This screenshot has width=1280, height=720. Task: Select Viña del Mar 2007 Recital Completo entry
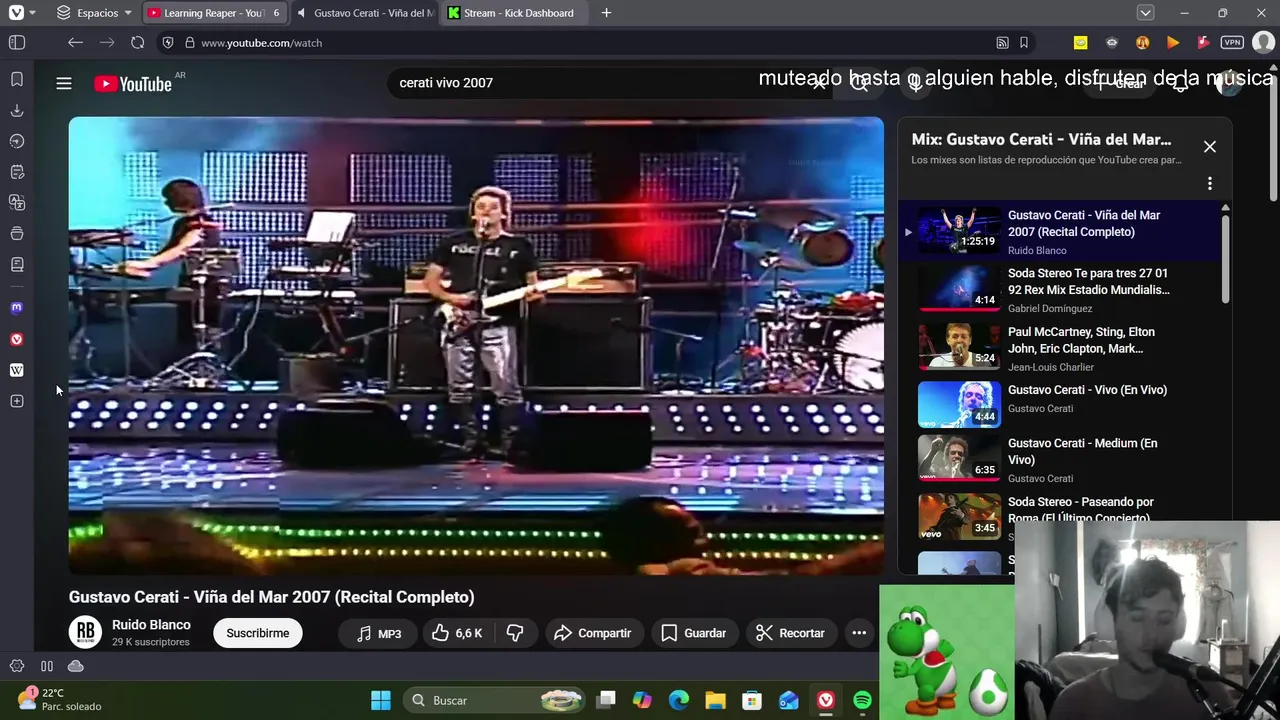1060,232
